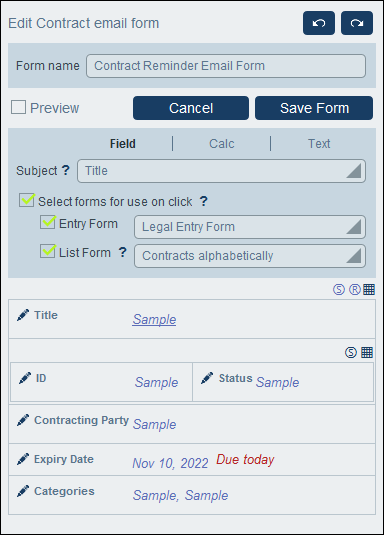Open the Subject dropdown showing Title
384x535 pixels.
pyautogui.click(x=221, y=171)
